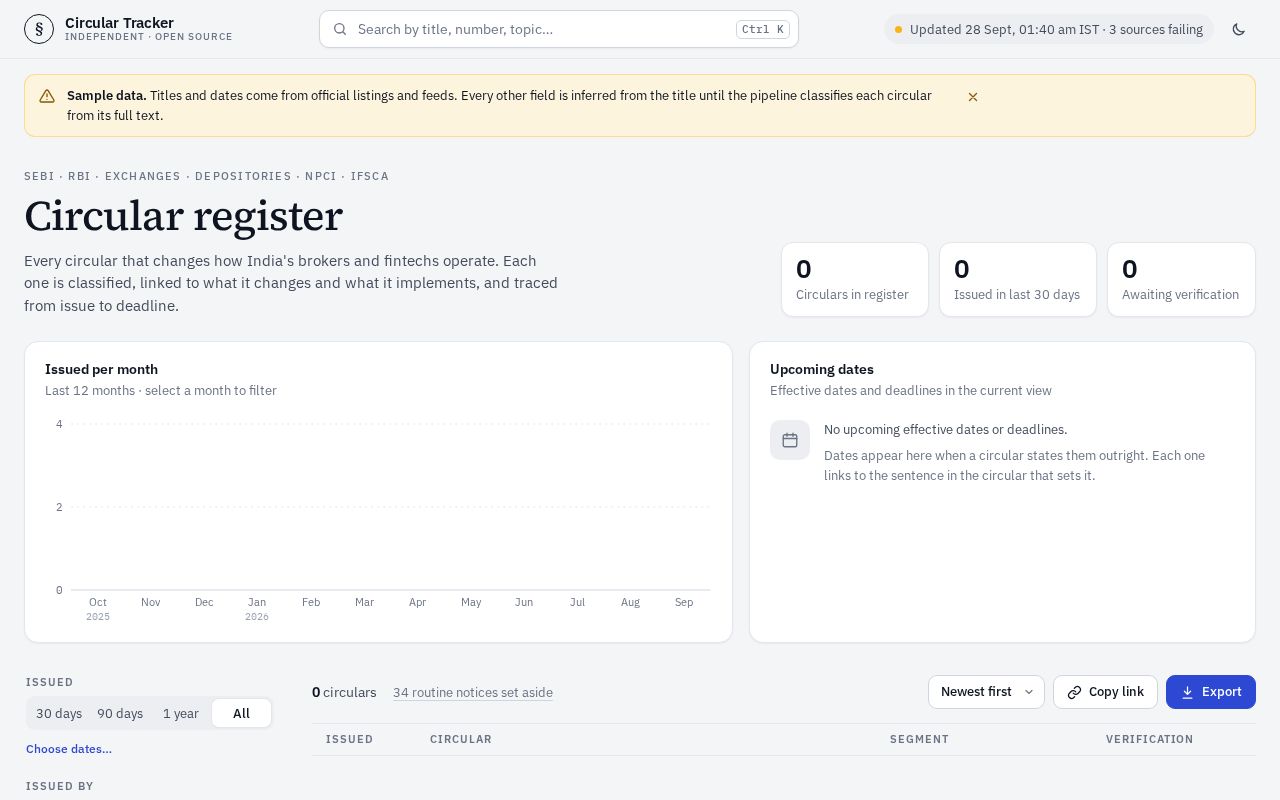Viewport: 1280px width, 800px height.
Task: Click the Copy link button
Action: pos(1105,692)
